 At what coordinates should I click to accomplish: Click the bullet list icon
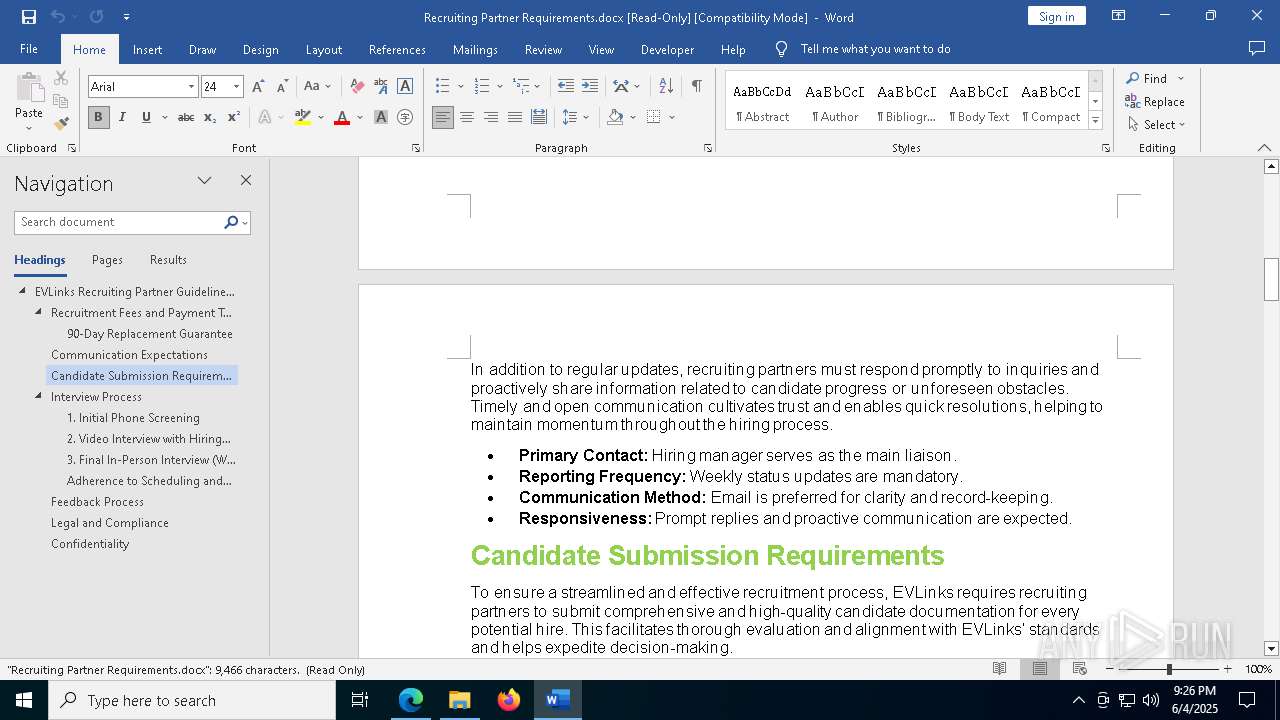tap(443, 87)
